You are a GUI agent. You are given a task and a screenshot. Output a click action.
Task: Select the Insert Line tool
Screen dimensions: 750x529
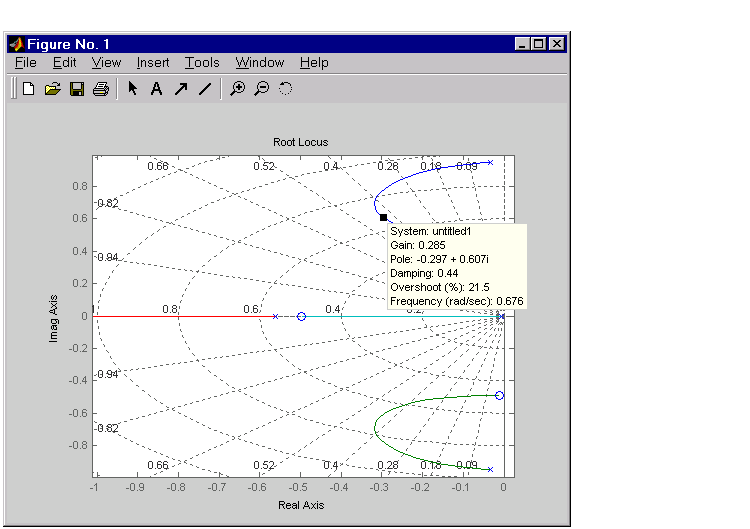205,89
